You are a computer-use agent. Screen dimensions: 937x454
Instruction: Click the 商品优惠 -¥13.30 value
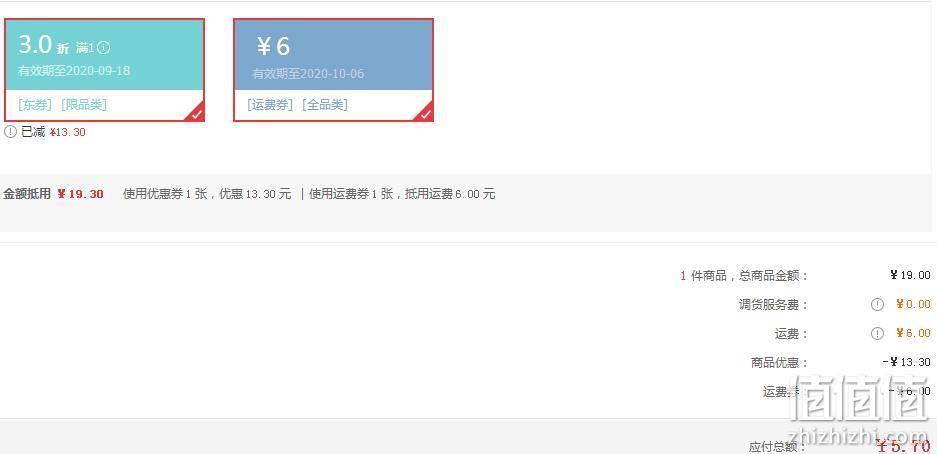[x=907, y=362]
